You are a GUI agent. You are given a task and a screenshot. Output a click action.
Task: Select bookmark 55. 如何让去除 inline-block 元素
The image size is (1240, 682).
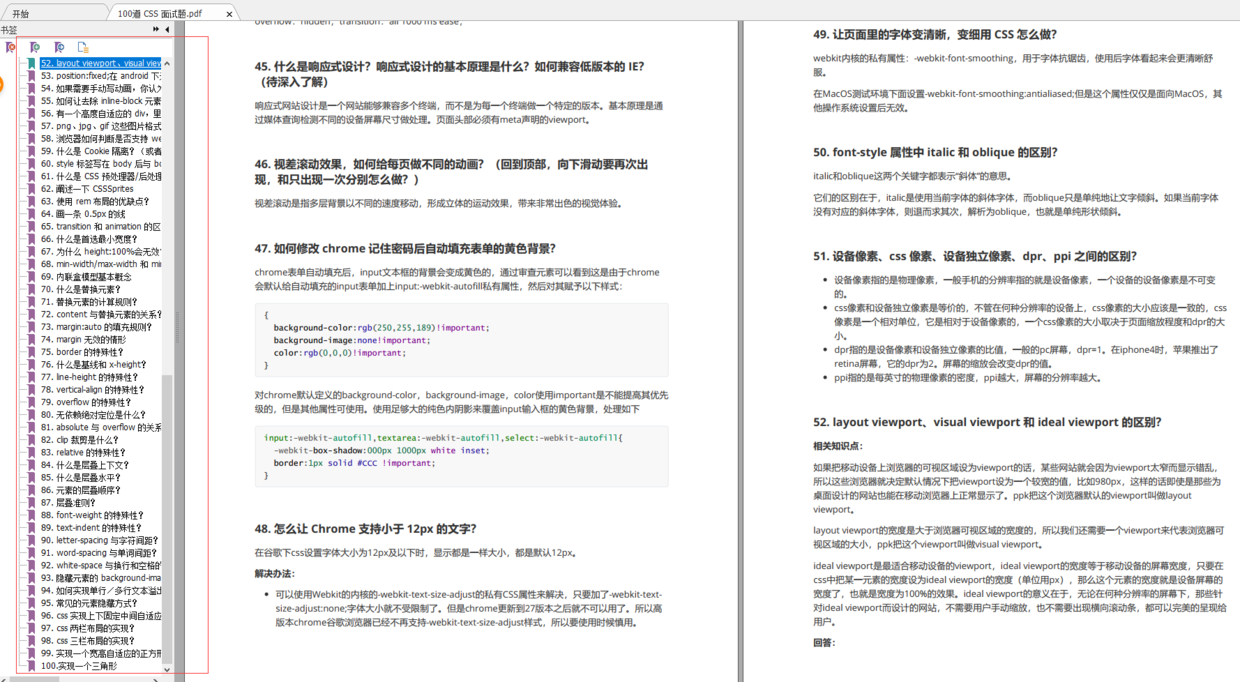click(101, 101)
